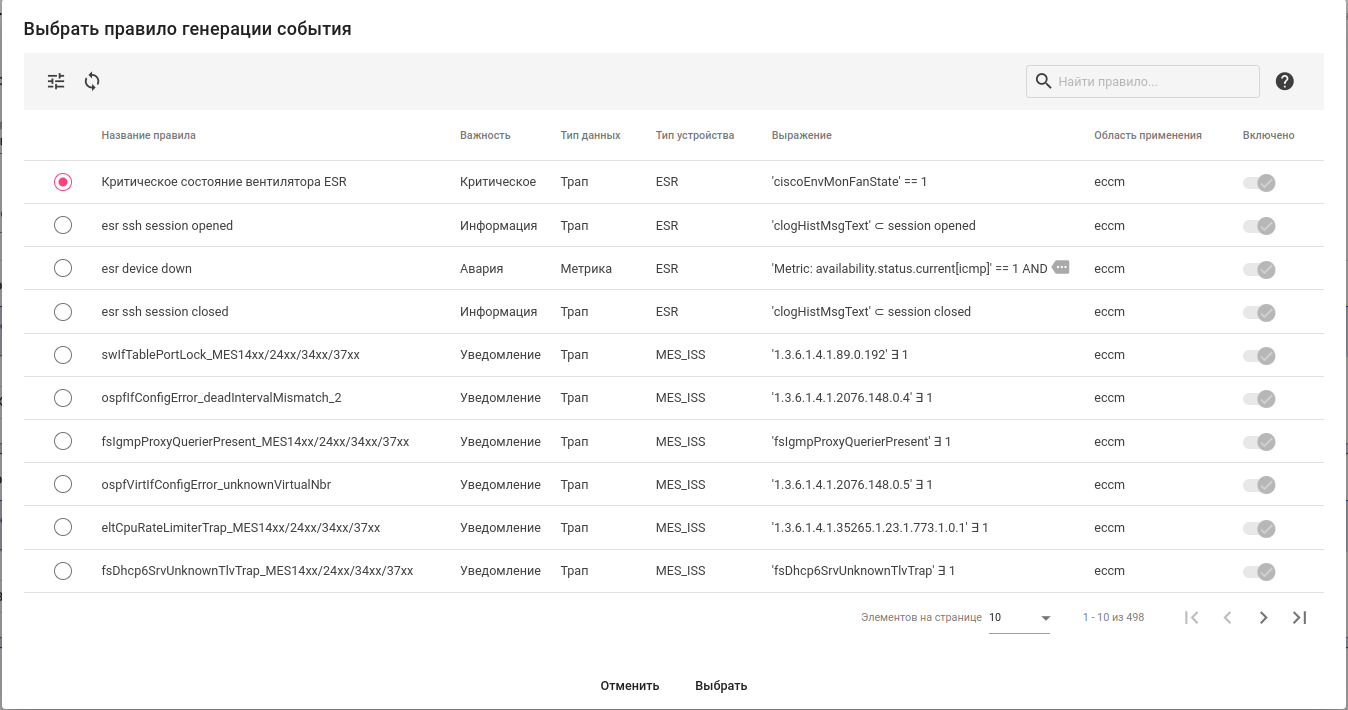The width and height of the screenshot is (1348, 710).
Task: Jump to the last page arrow
Action: pyautogui.click(x=1299, y=618)
